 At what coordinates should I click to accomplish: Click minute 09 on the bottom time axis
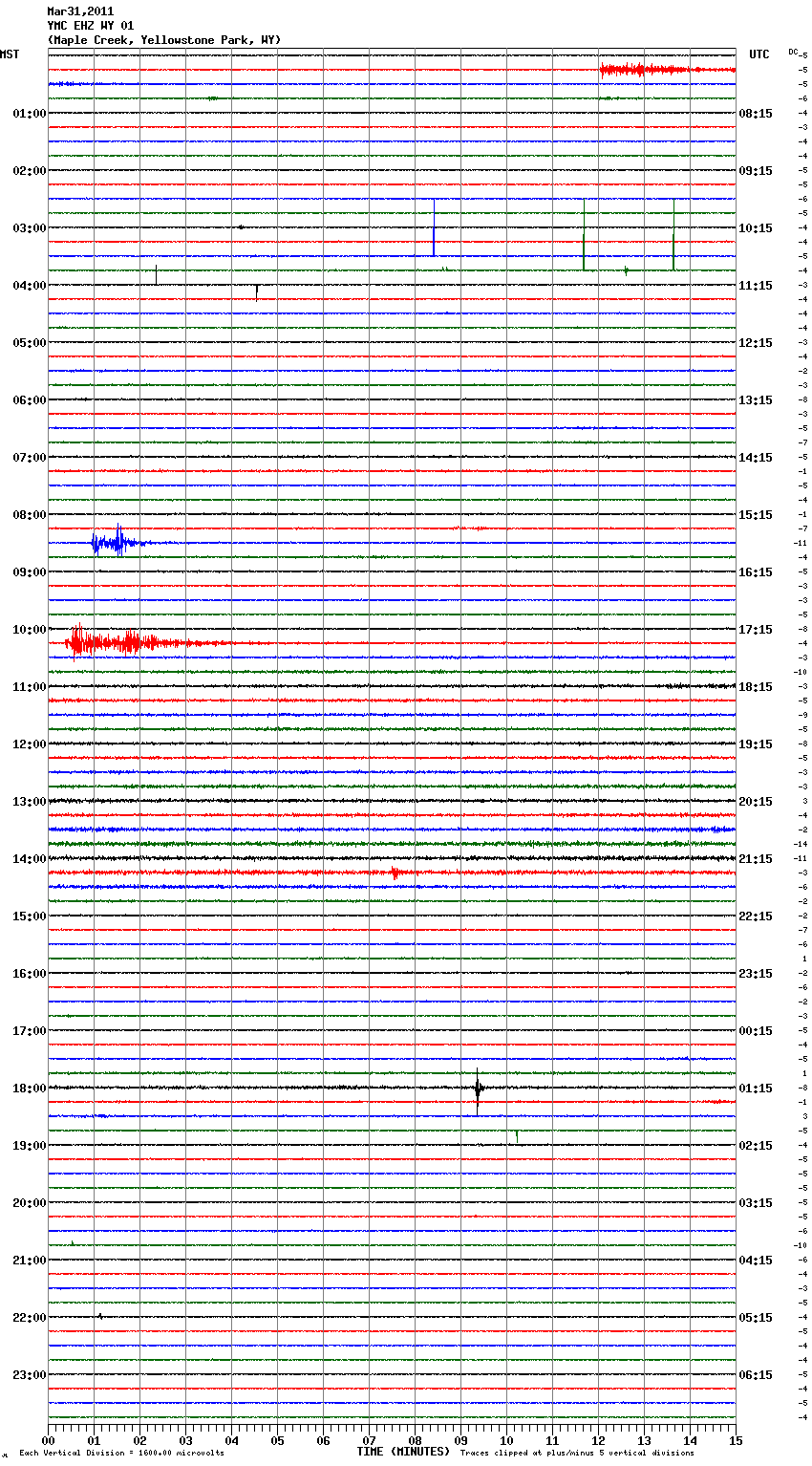[460, 1440]
